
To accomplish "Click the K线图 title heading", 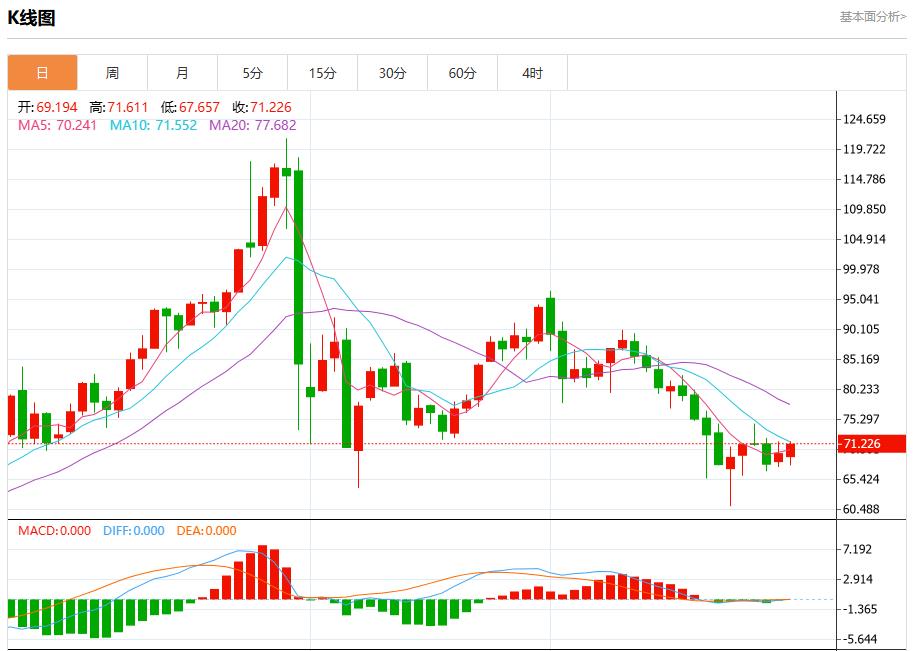I will (32, 18).
